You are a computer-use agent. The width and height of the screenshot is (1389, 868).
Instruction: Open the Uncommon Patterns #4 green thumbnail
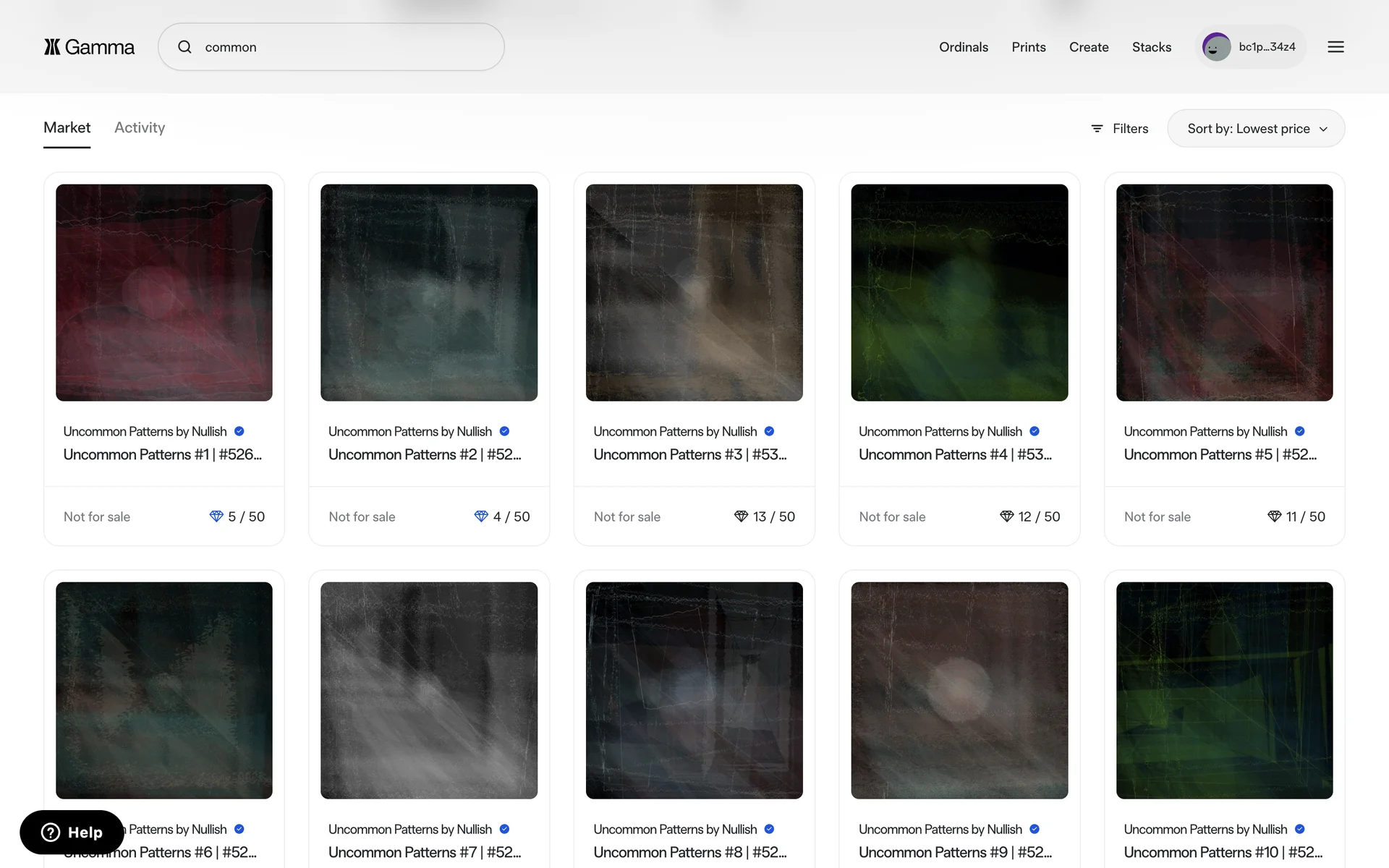959,292
